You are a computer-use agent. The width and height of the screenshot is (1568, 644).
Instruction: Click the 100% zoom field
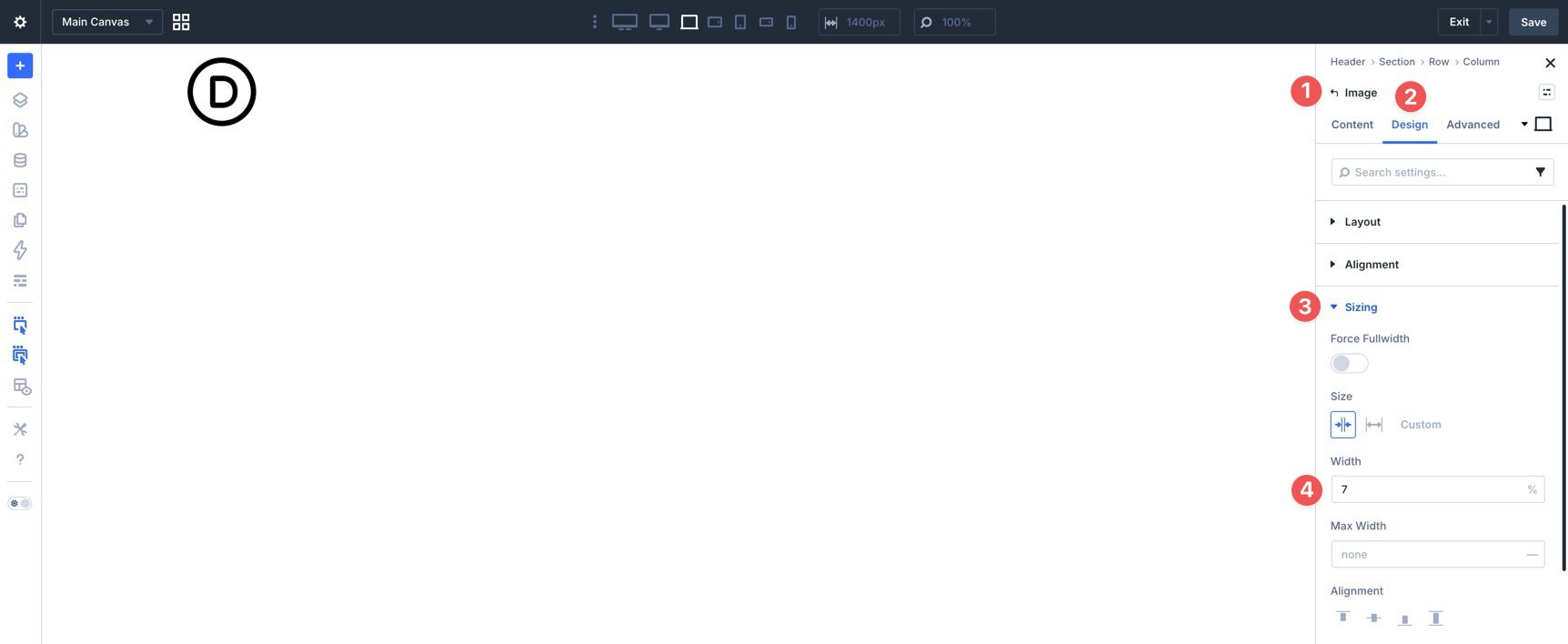tap(955, 22)
